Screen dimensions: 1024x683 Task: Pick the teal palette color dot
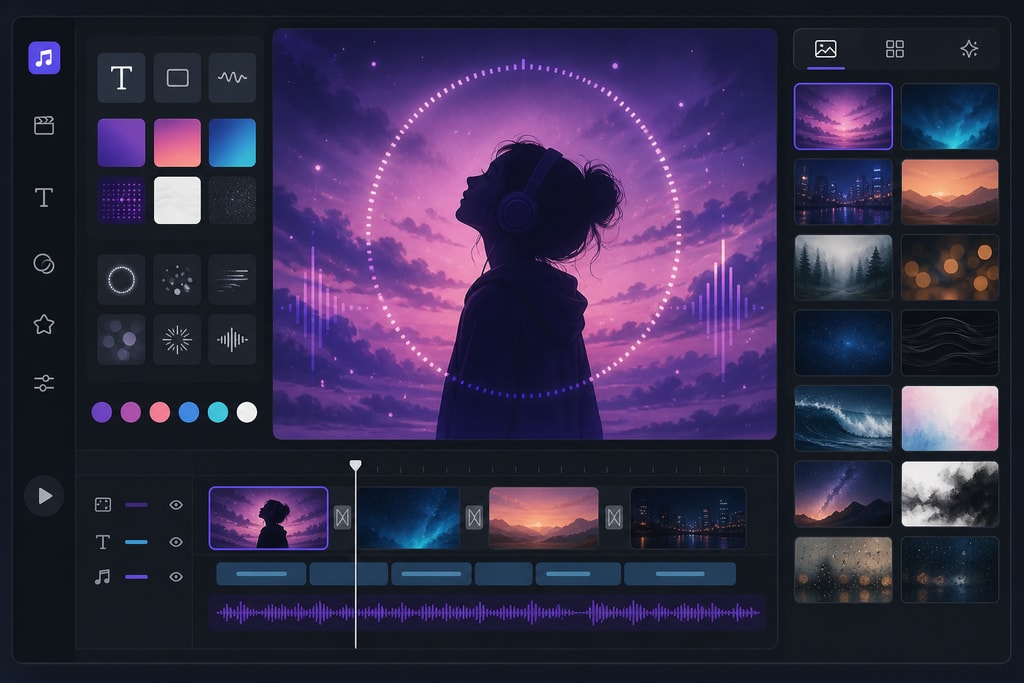point(218,412)
